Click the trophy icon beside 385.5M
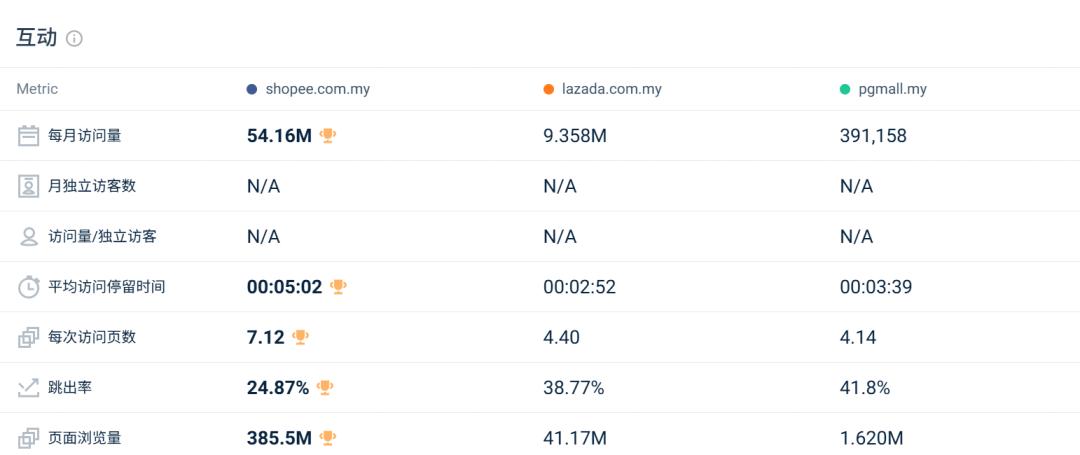The height and width of the screenshot is (455, 1080). [x=328, y=437]
